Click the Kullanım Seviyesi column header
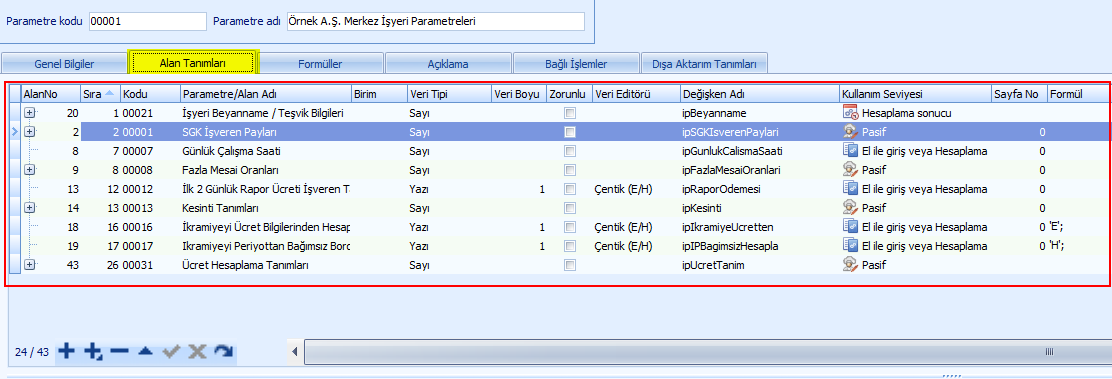The image size is (1112, 379). pos(916,94)
